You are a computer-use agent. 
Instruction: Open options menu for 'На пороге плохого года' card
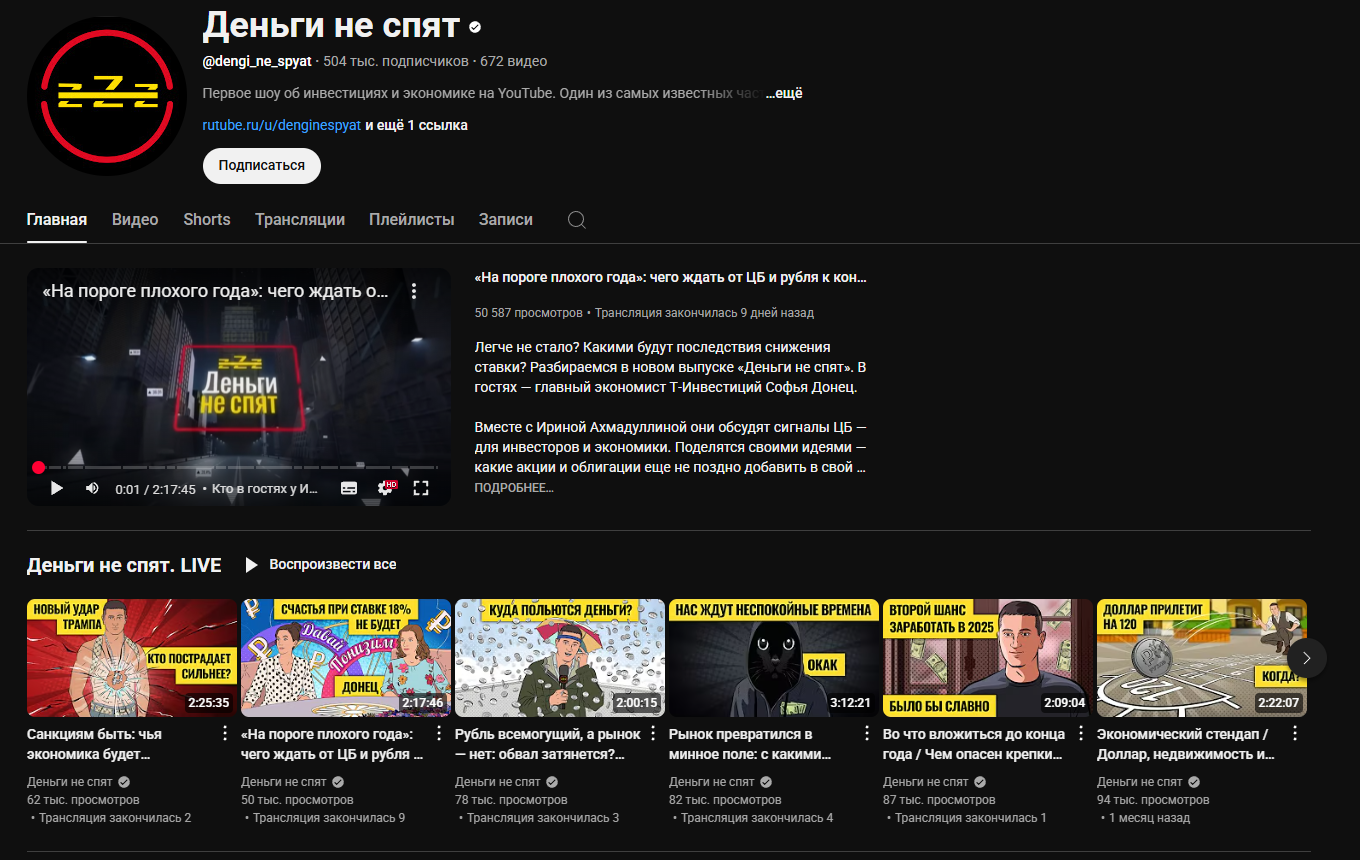(x=439, y=734)
